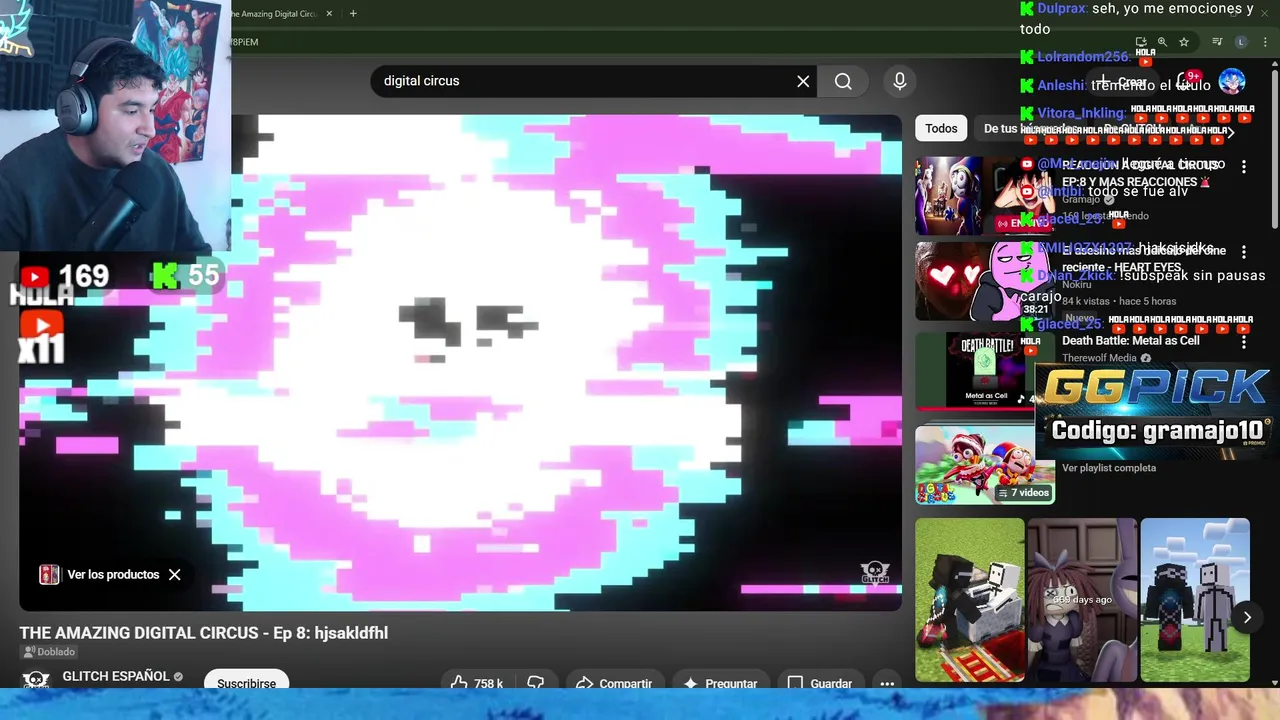Open options menu for HEART EYES video

[1244, 253]
